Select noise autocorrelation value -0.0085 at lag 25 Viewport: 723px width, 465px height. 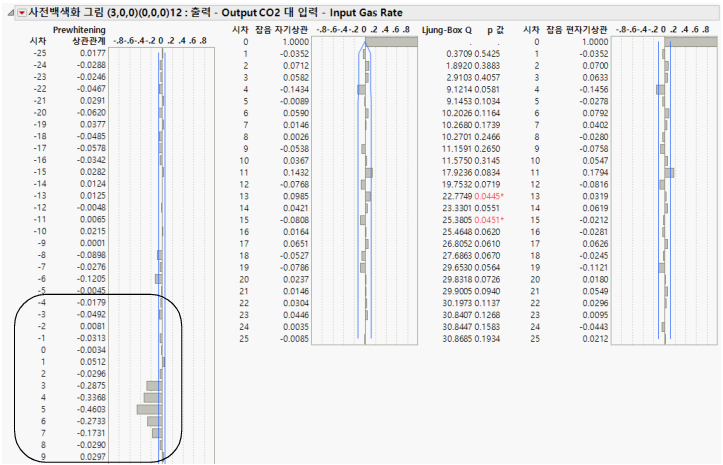294,339
